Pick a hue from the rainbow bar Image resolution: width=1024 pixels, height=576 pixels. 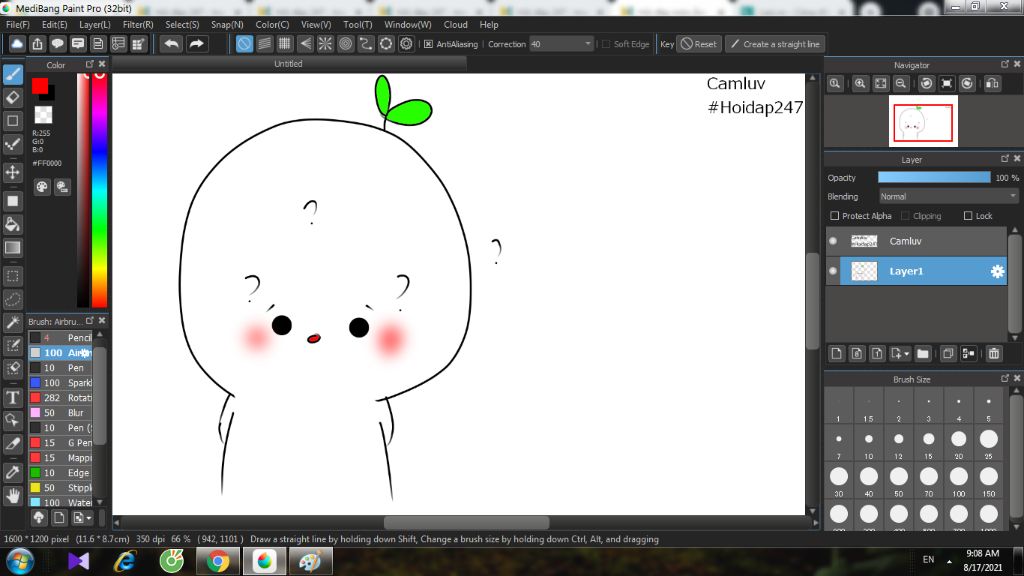coord(99,189)
